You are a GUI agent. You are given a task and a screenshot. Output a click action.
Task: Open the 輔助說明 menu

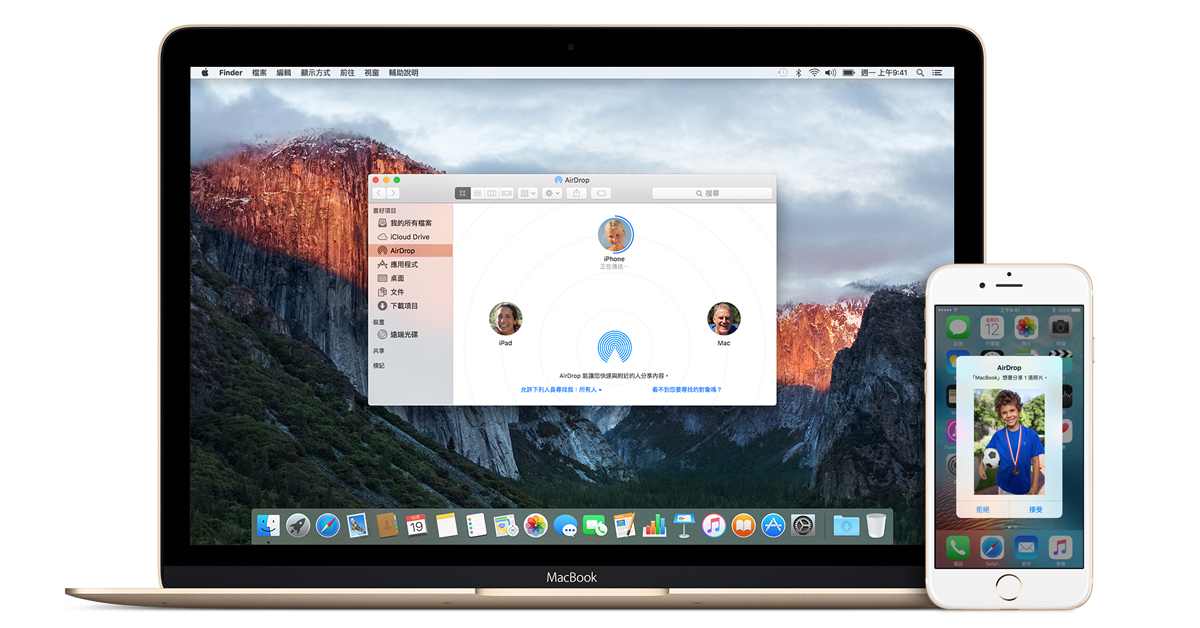(404, 73)
